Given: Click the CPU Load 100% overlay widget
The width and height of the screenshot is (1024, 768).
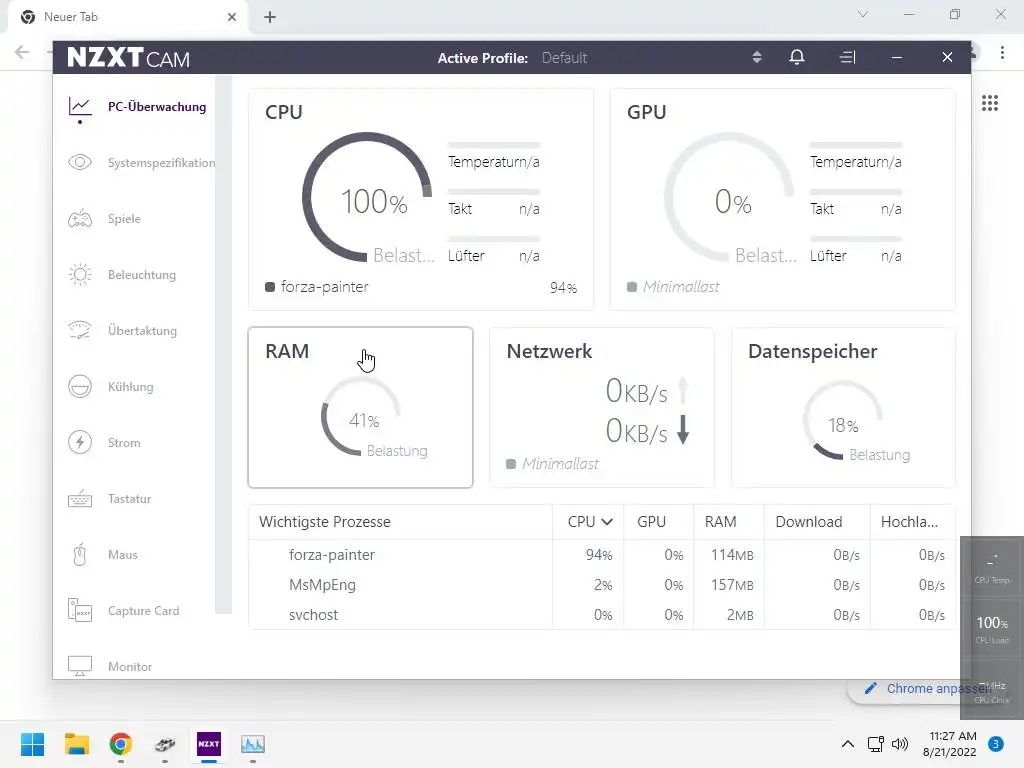Looking at the screenshot, I should (992, 628).
